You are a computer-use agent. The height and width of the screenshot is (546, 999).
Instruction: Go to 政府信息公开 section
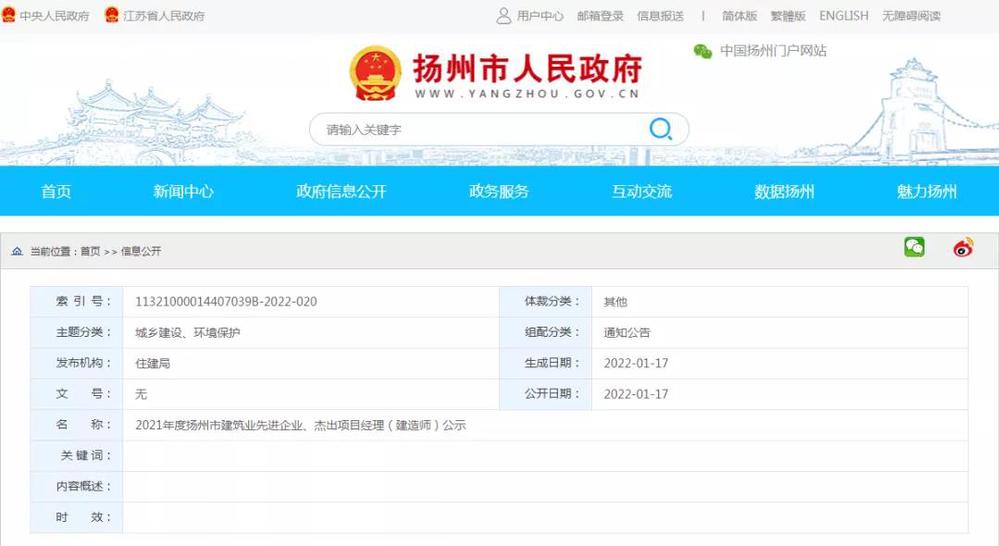tap(341, 192)
